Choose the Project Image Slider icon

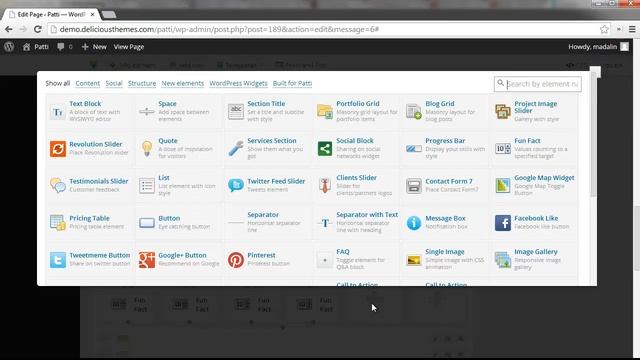click(502, 111)
